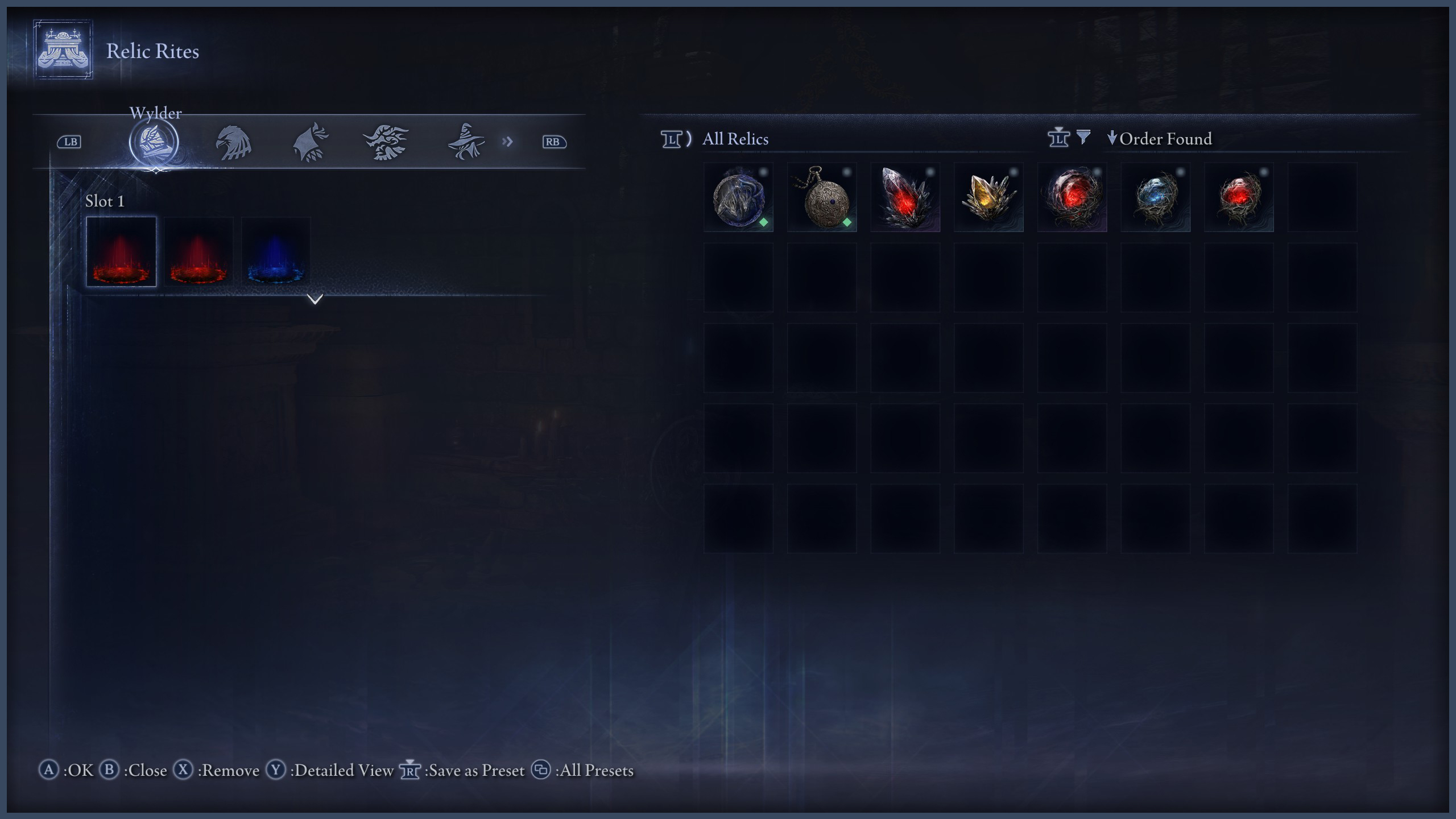Open All Presets
The image size is (1456, 819).
[582, 770]
